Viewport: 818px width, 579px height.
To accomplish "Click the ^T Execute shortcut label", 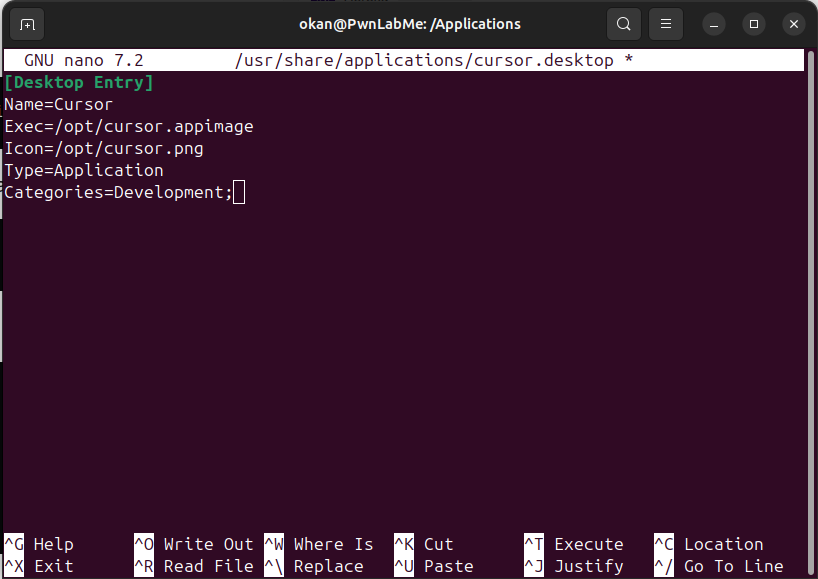I will pos(574,544).
